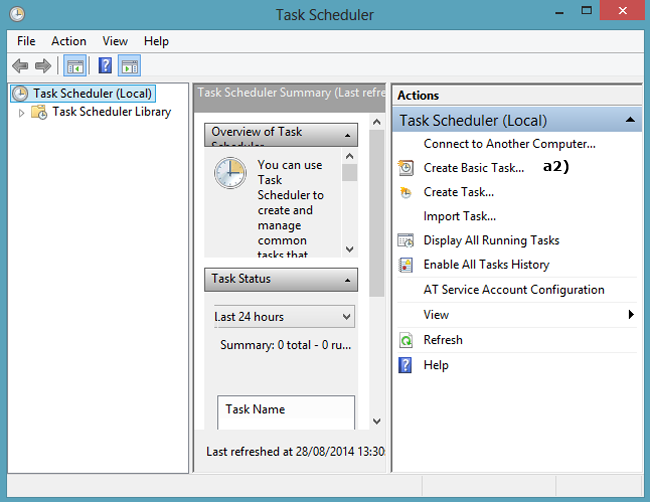Expand the Task Scheduler Library tree node
This screenshot has height=502, width=650.
22,113
